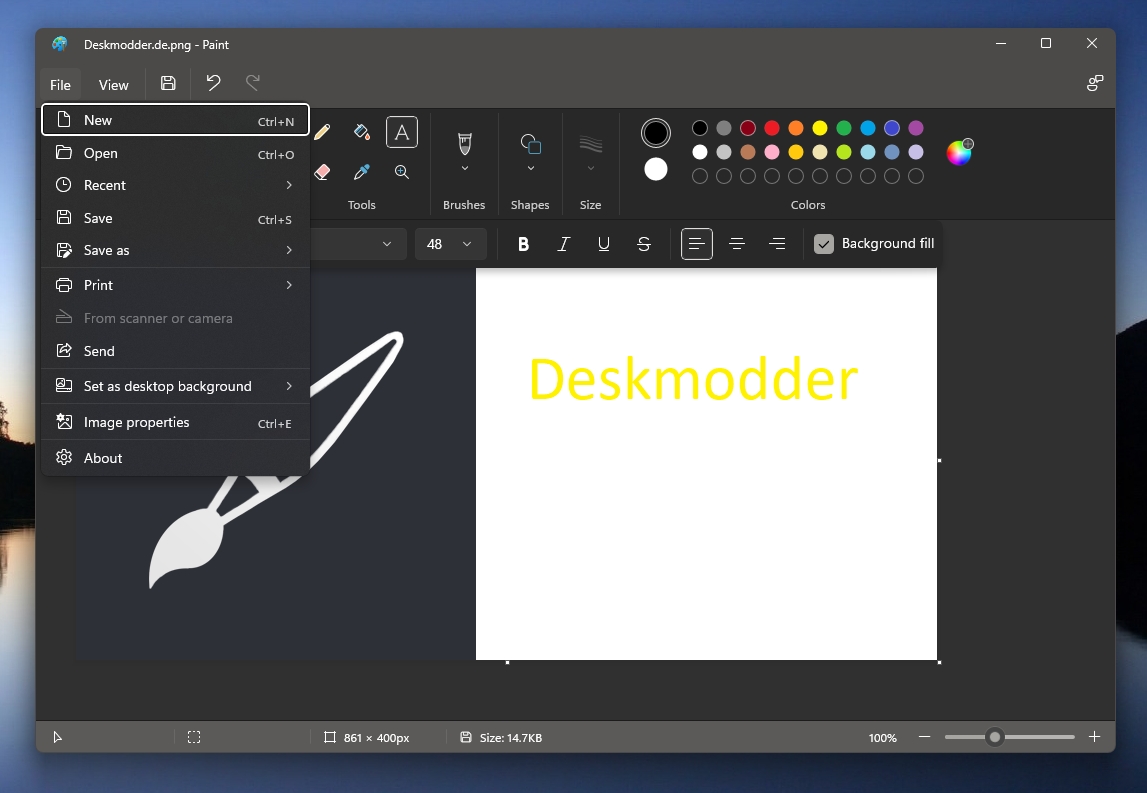Image resolution: width=1147 pixels, height=793 pixels.
Task: Select the Color picker eyedropper tool
Action: coord(361,172)
